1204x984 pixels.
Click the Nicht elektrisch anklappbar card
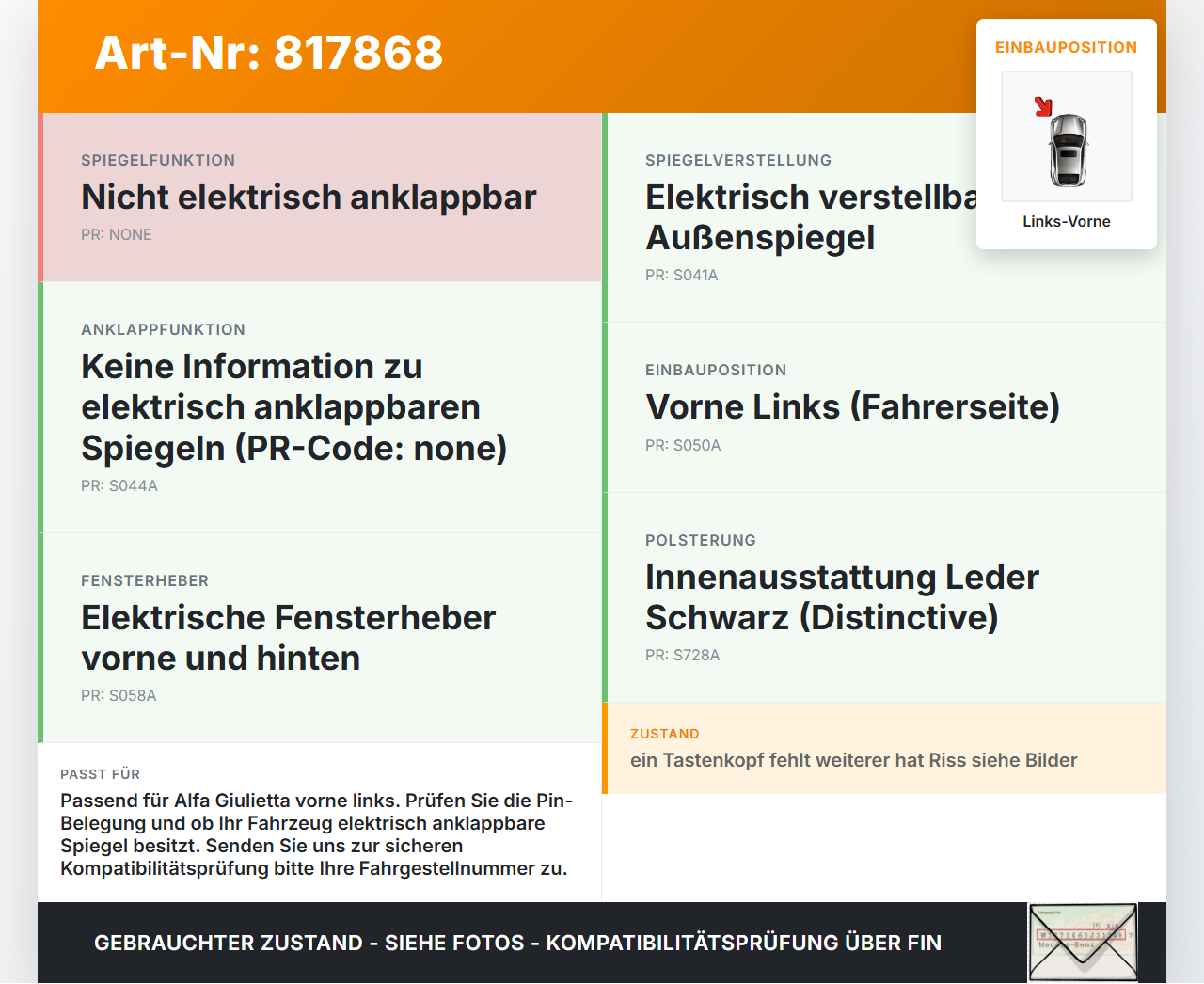pos(320,198)
